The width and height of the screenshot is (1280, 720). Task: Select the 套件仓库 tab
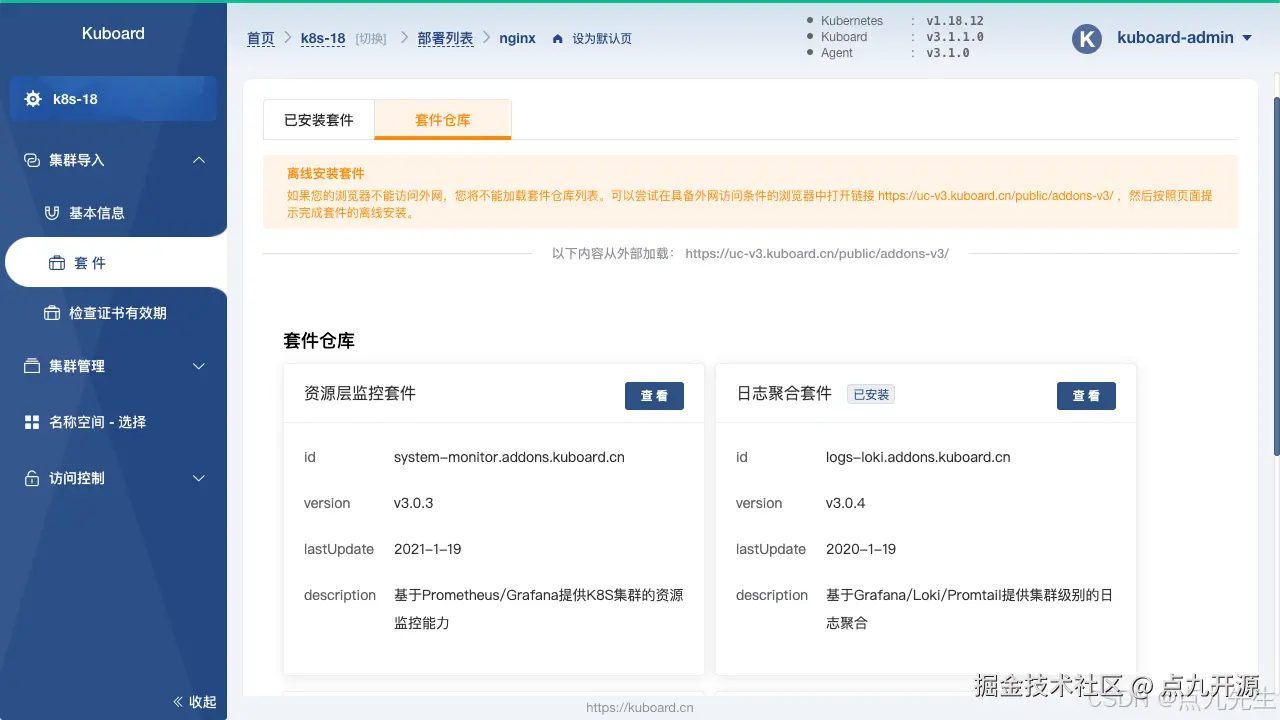point(442,119)
